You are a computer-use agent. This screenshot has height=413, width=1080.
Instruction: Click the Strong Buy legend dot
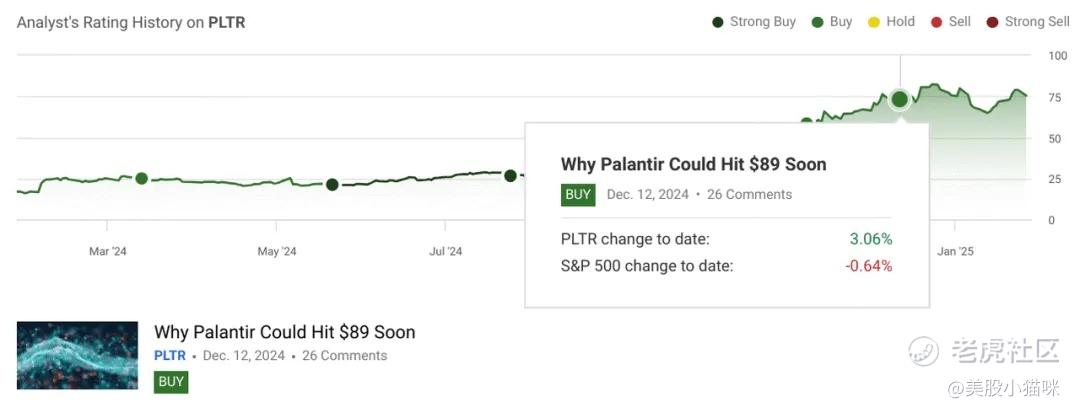(x=717, y=22)
